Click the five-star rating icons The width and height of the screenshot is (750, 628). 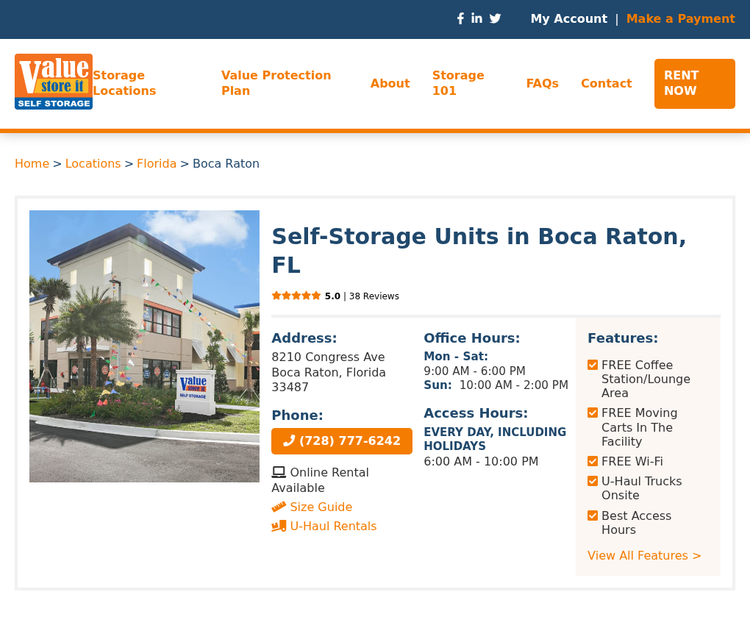pos(296,296)
